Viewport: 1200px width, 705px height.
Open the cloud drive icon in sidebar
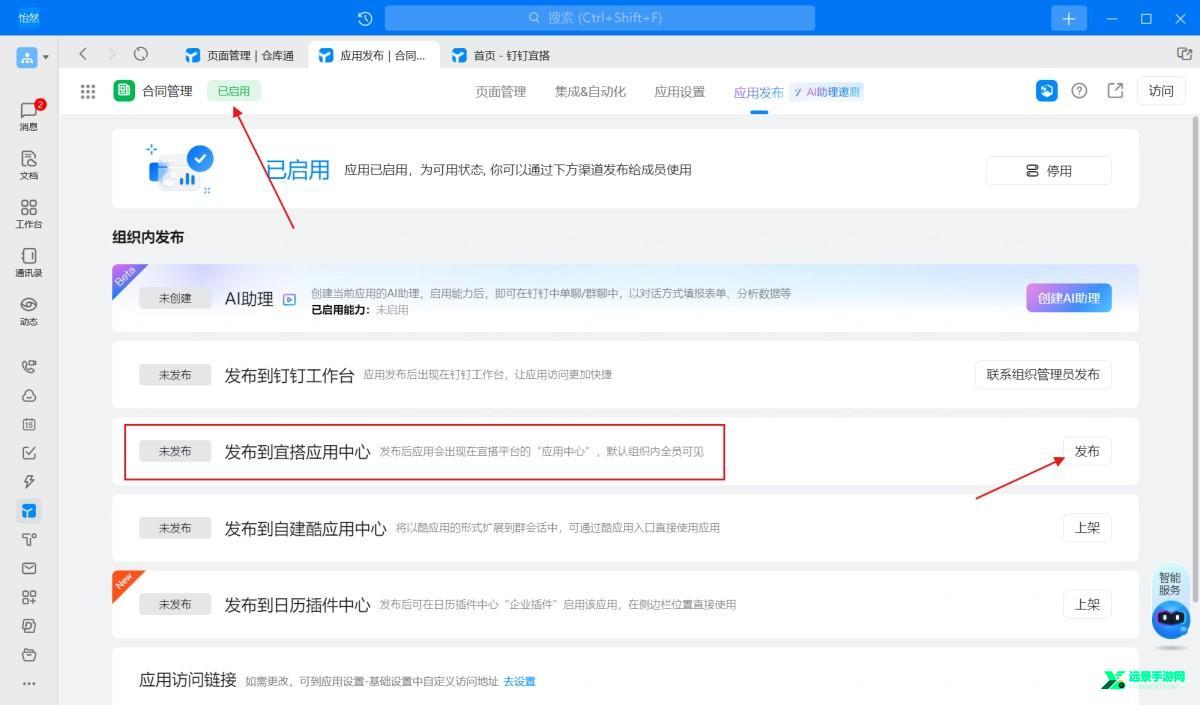(x=29, y=396)
